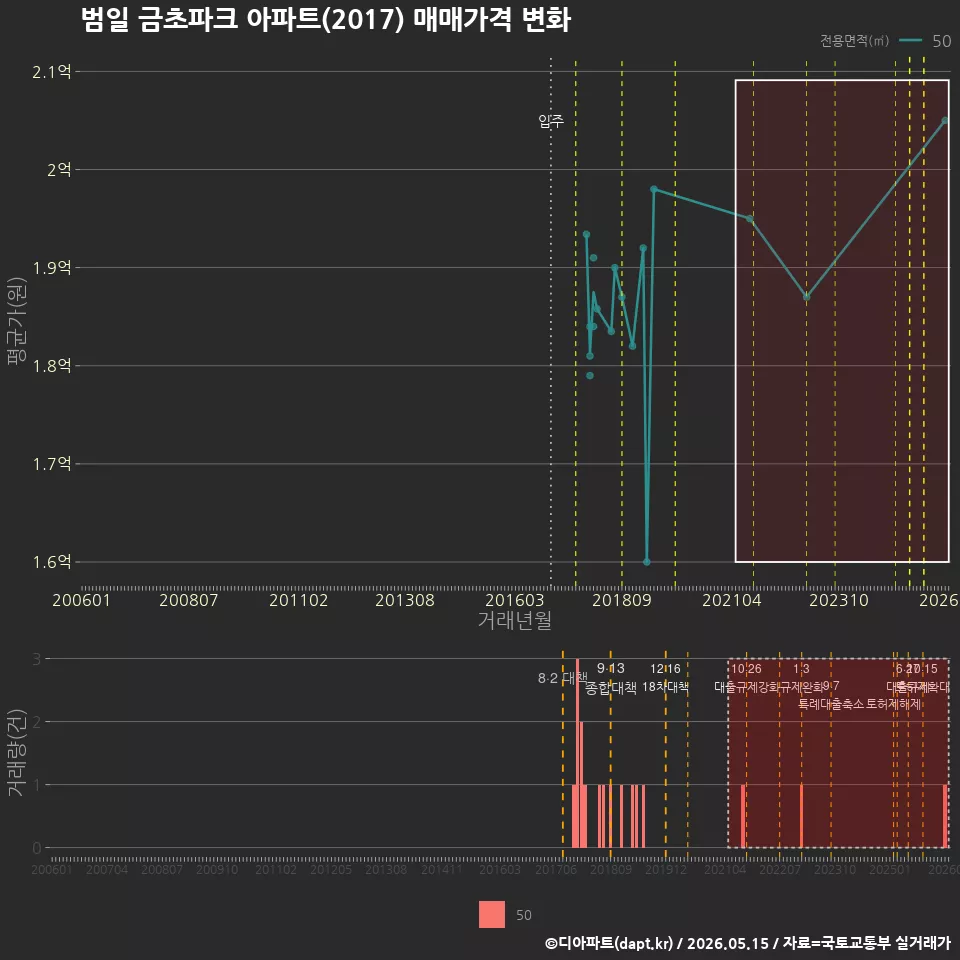Click the 평균가(원) vertical axis title
960x960 pixels.
(17, 321)
